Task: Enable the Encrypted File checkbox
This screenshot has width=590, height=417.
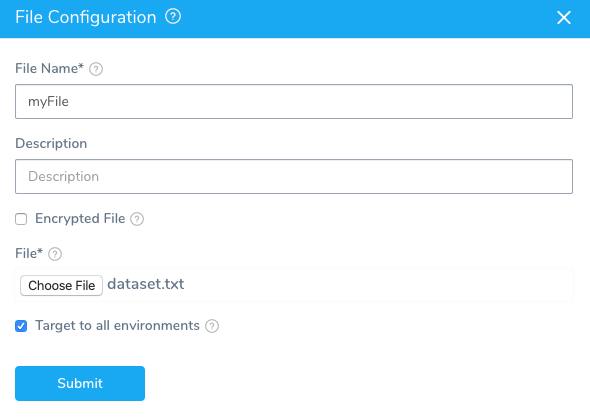Action: pyautogui.click(x=21, y=219)
